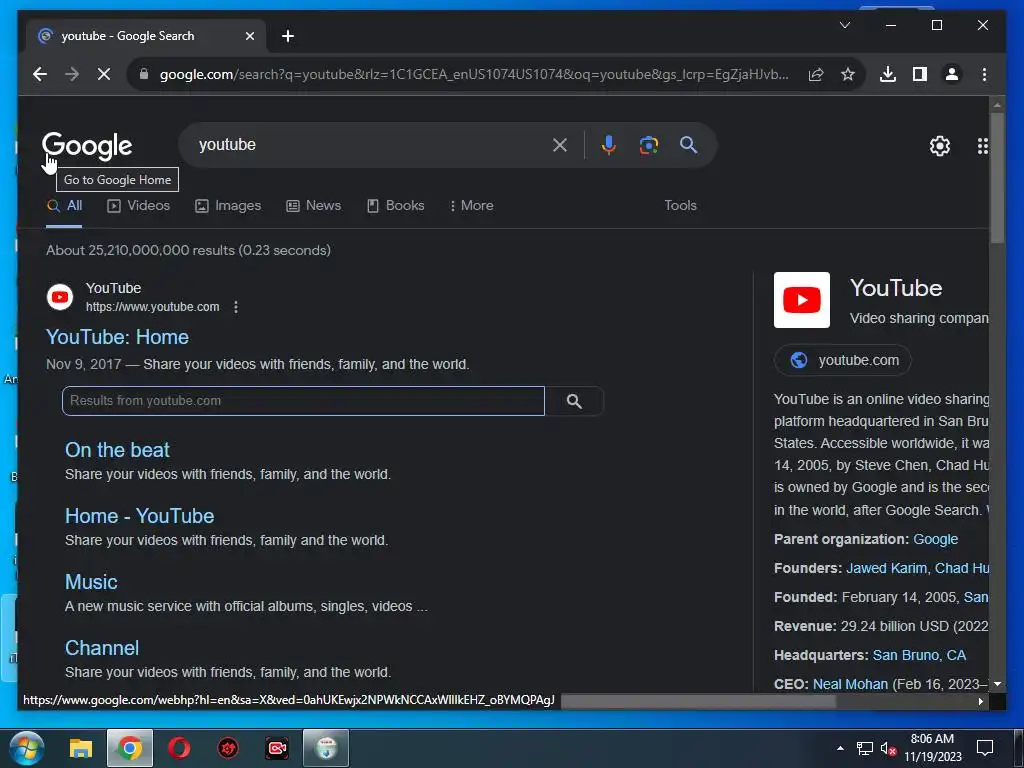Image resolution: width=1024 pixels, height=768 pixels.
Task: Show hidden system tray icons
Action: (840, 748)
